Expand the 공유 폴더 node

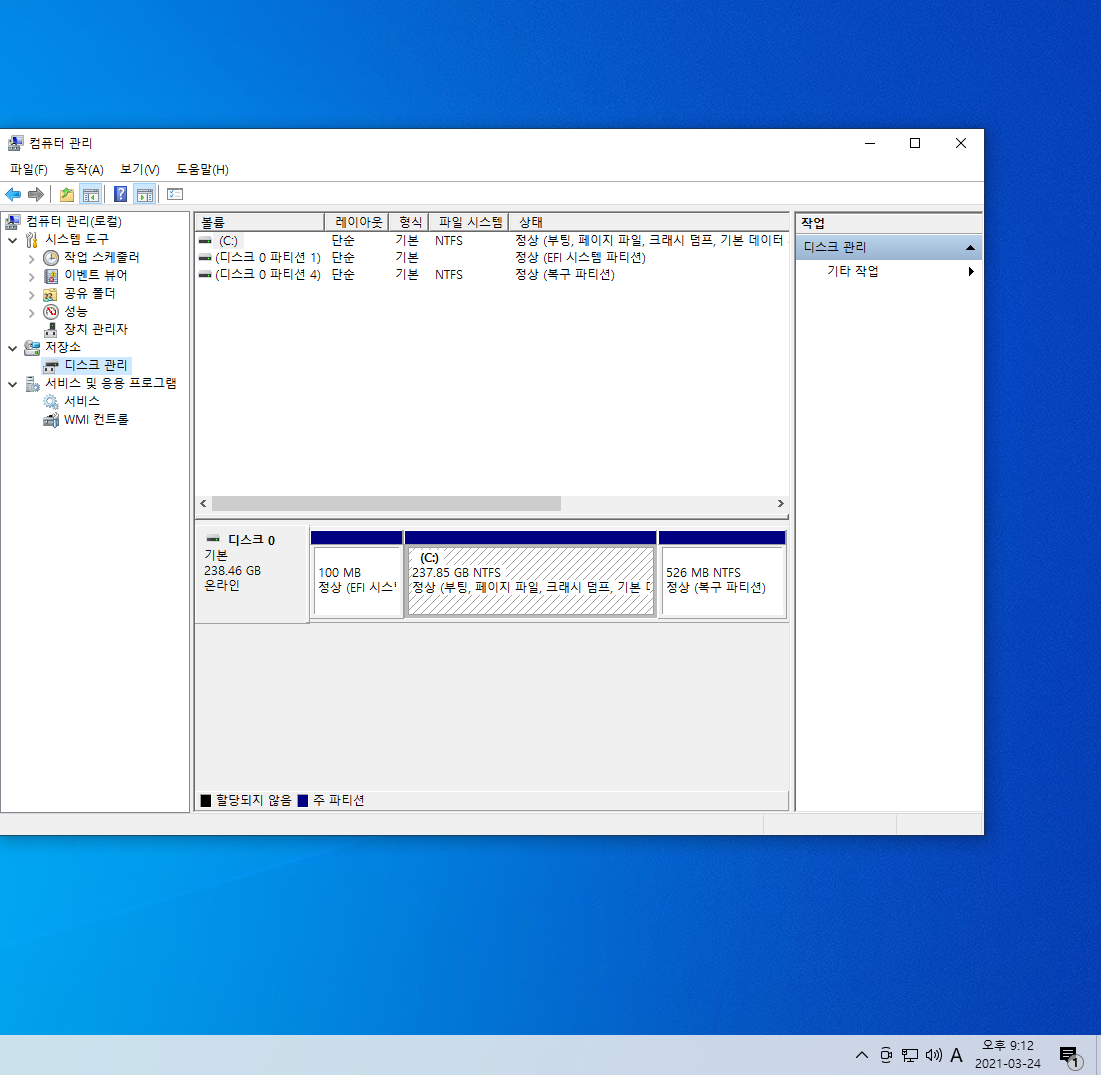click(x=32, y=295)
